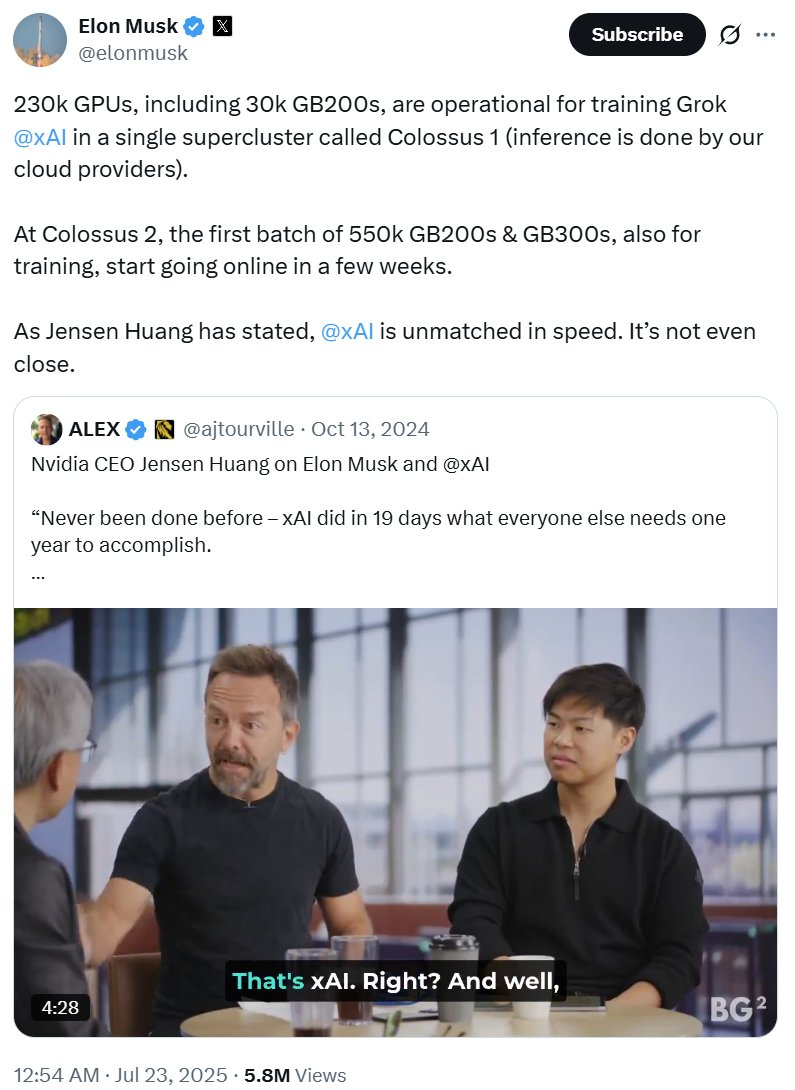Click Elon Musk's blue verified badge

194,27
